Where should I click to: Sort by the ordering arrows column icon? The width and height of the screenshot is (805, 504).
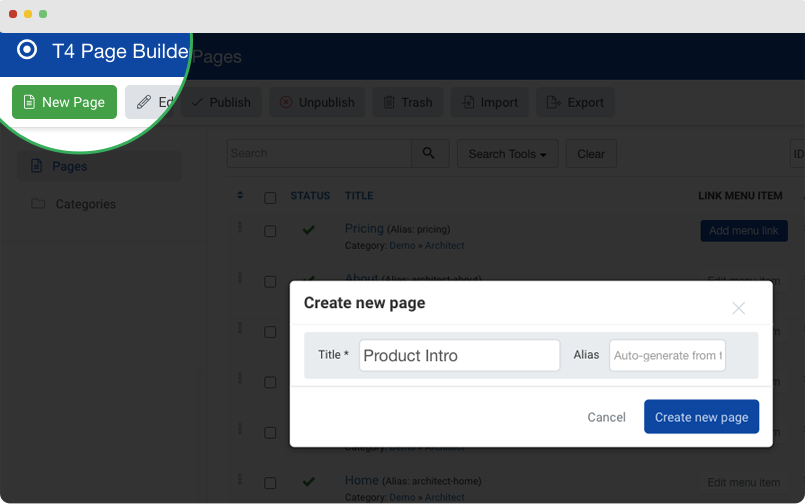(x=240, y=195)
